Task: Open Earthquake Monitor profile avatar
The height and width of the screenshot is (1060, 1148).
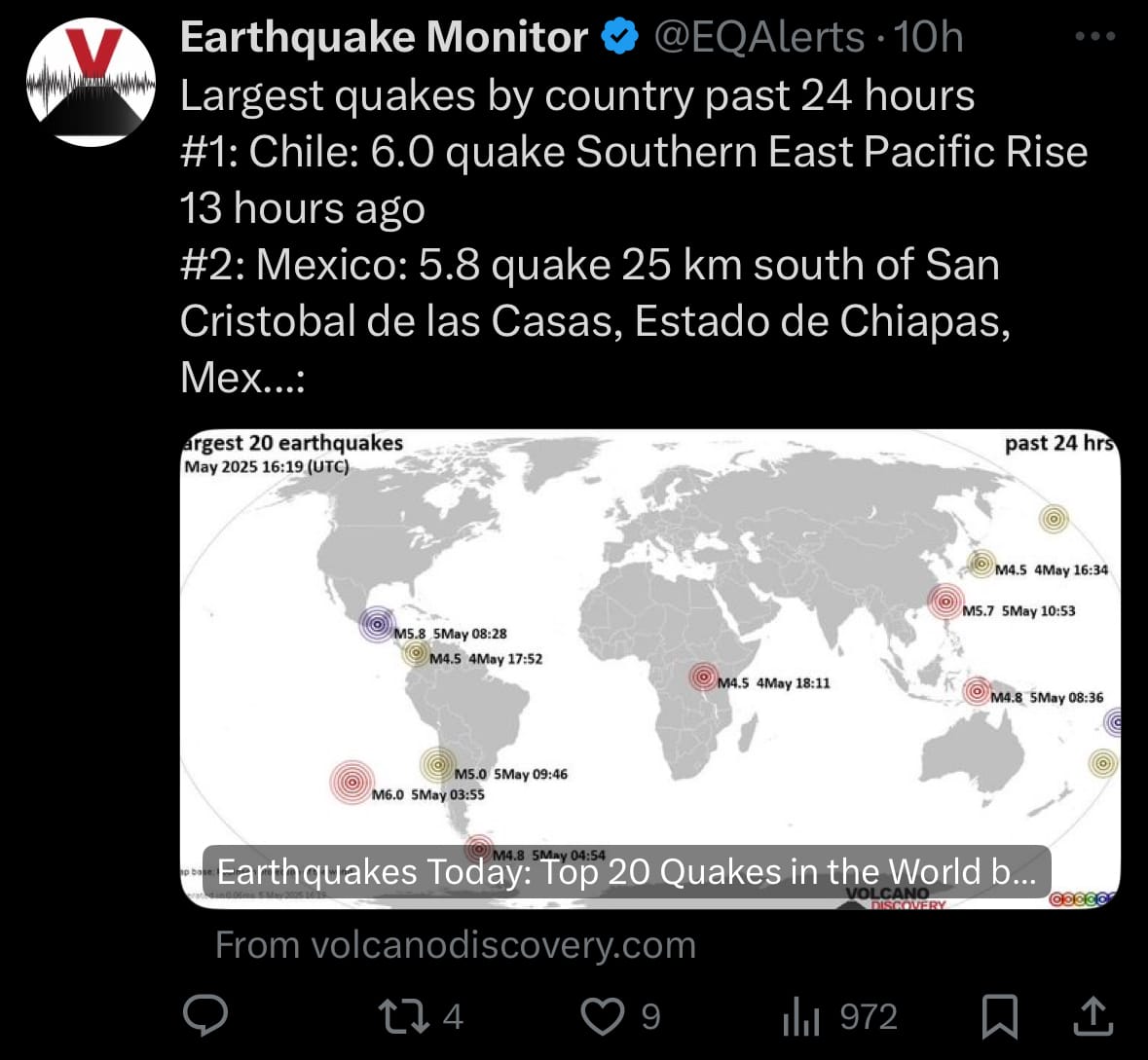Action: 91,82
